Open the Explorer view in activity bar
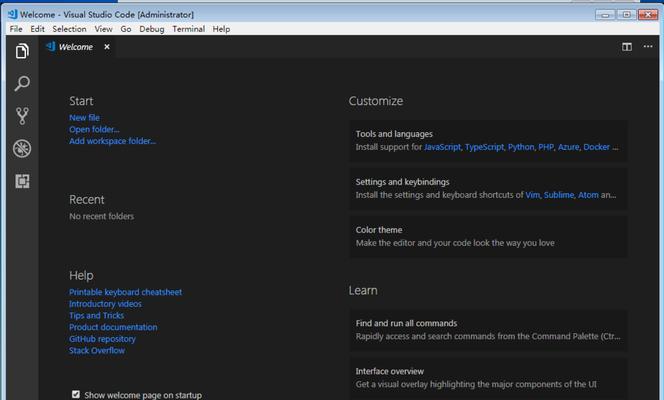Viewport: 664px width, 400px height. pos(22,51)
